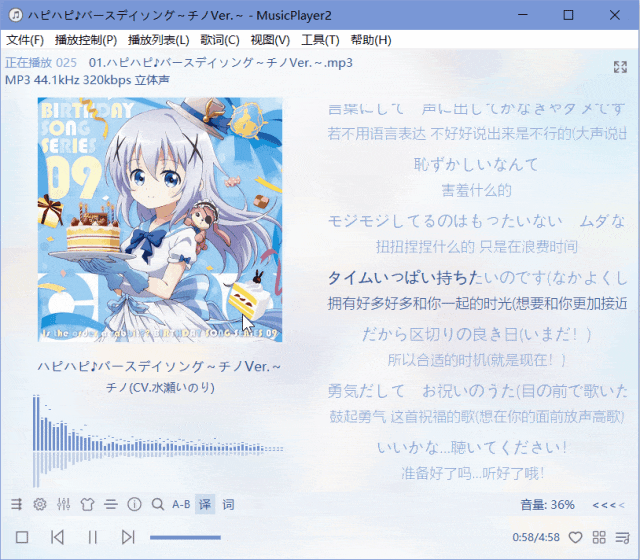Viewport: 640px width, 560px height.
Task: Click format info MP3 44.1kHz 320kbps 立体声
Action: [x=87, y=80]
